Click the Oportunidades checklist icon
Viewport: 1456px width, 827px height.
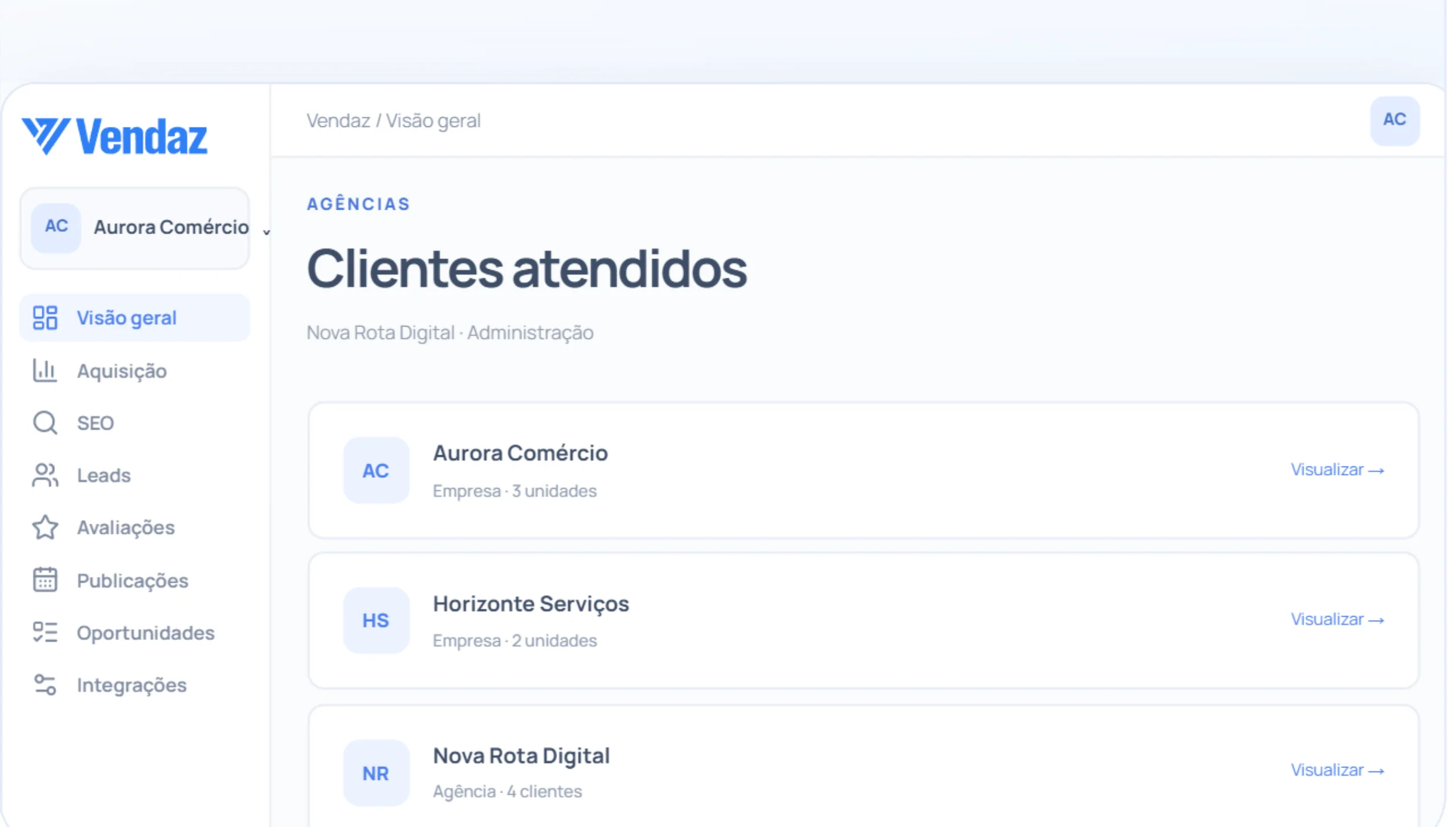point(45,632)
